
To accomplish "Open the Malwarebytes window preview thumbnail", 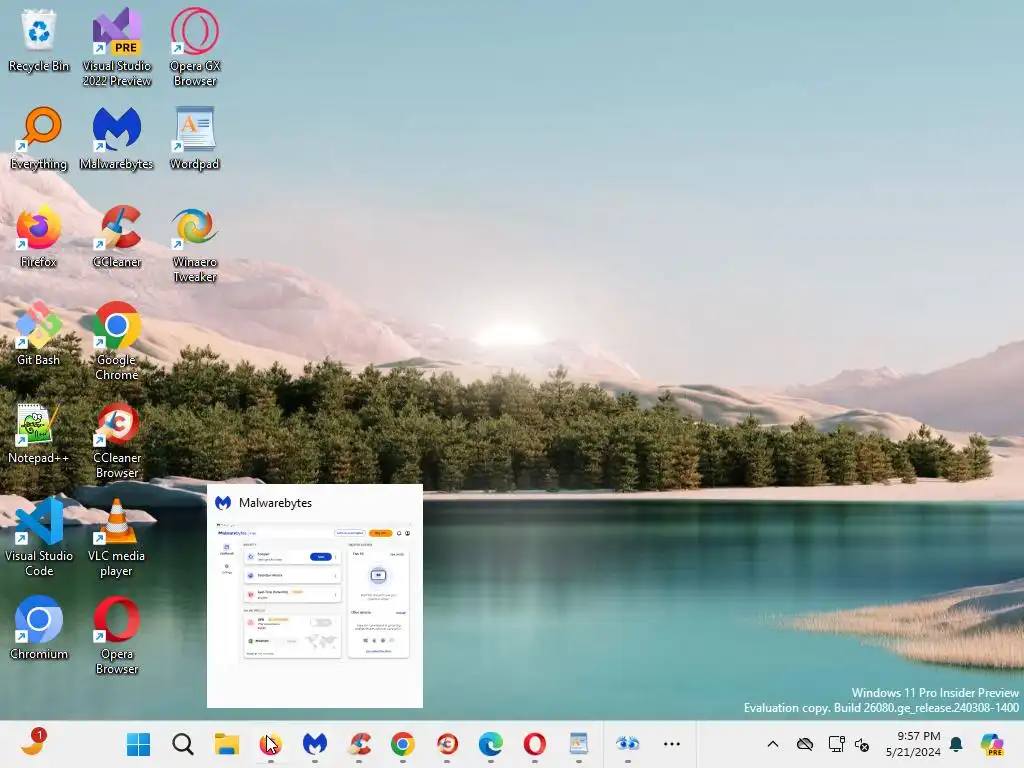I will click(x=315, y=596).
